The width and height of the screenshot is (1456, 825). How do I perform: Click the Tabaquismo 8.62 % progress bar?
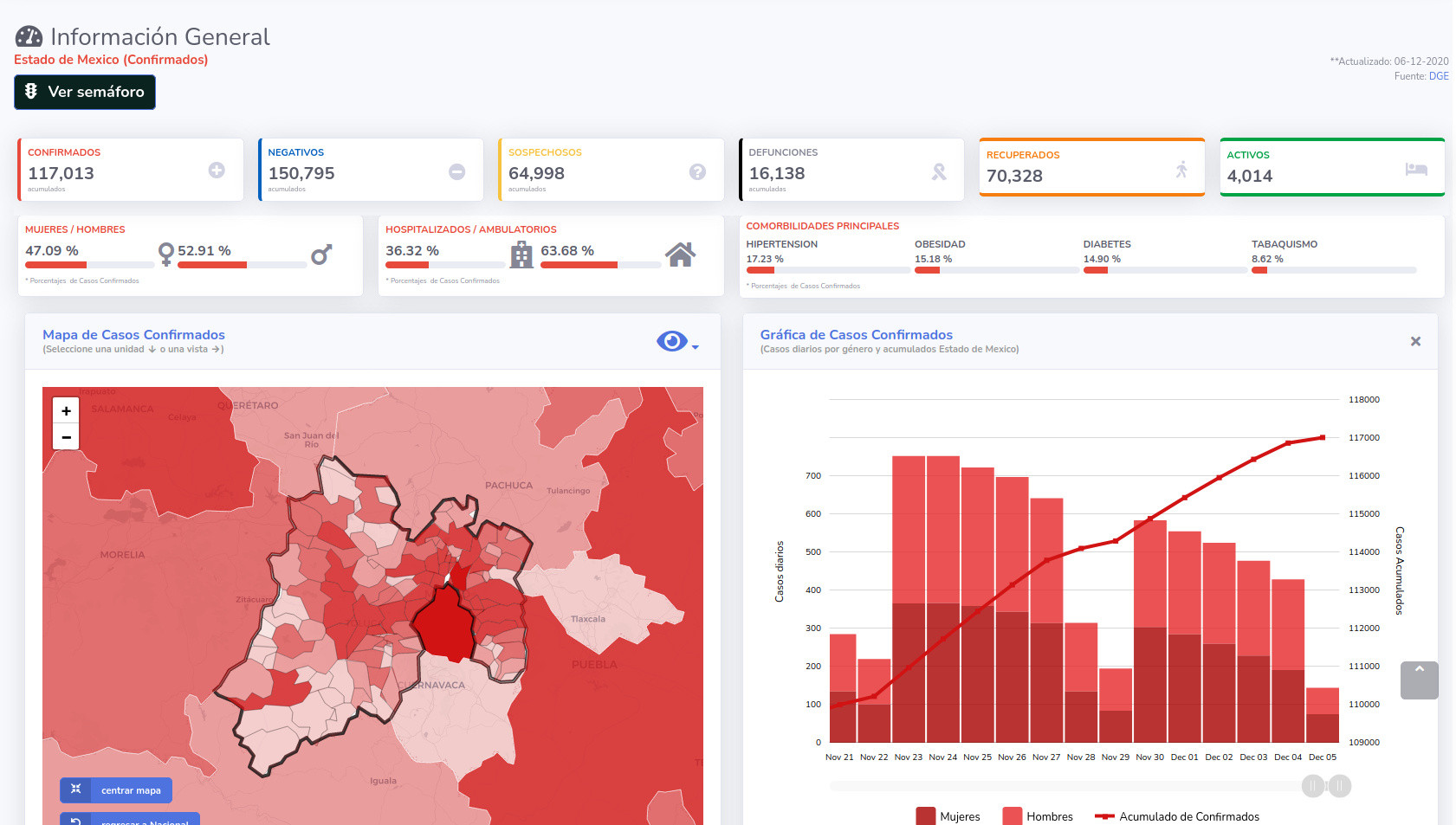1334,270
